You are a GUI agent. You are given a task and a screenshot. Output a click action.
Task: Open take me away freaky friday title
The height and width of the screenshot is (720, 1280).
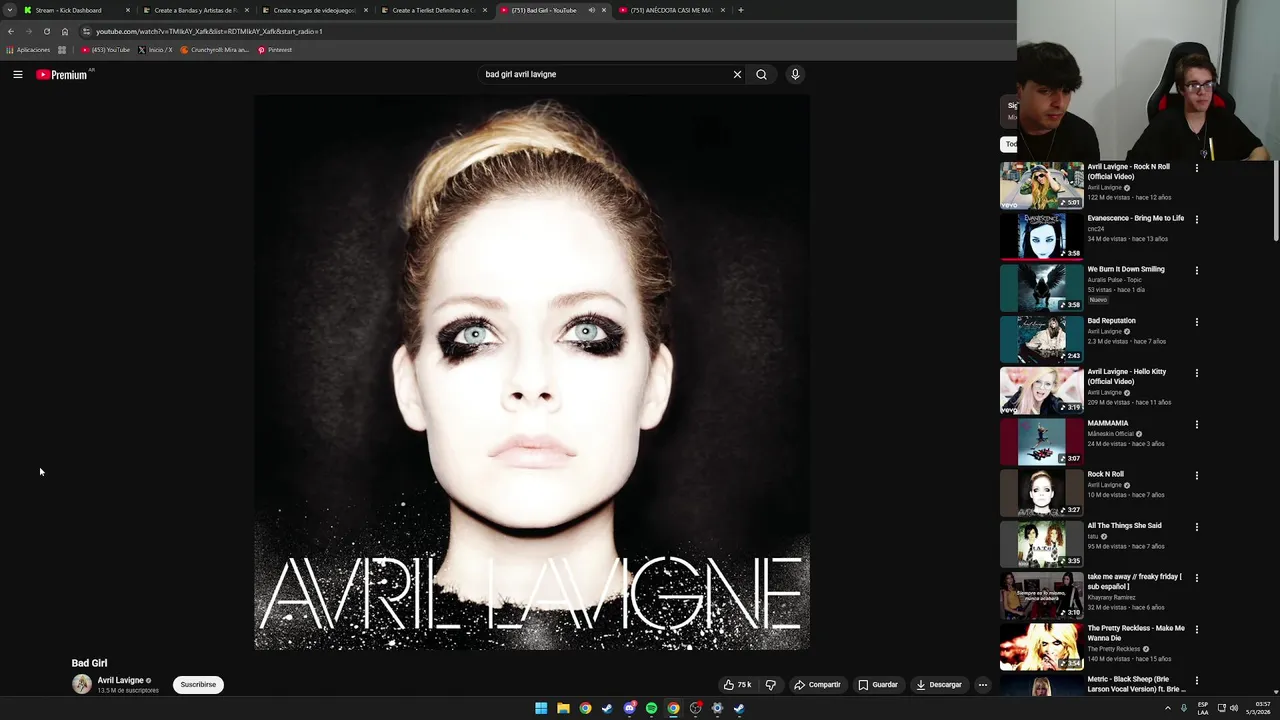(x=1134, y=581)
